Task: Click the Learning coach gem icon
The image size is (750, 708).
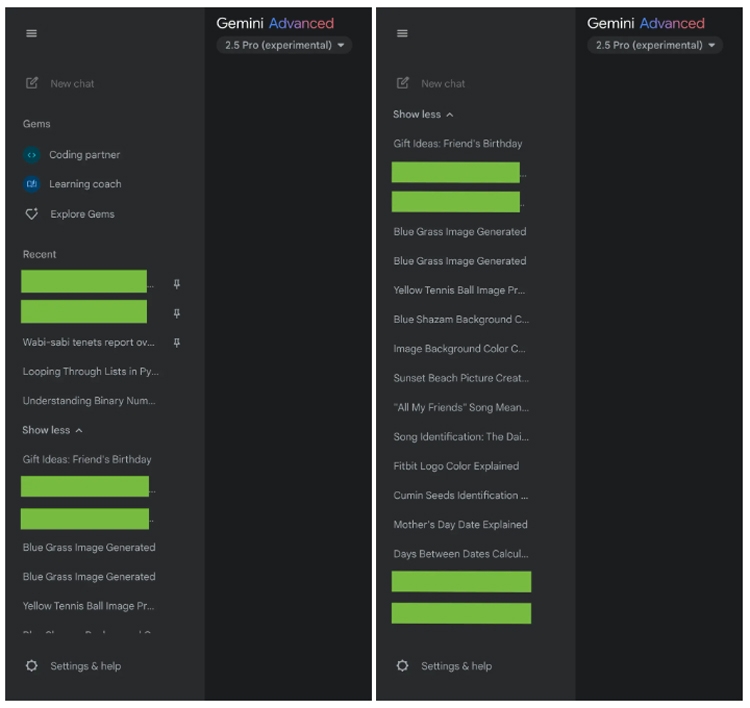Action: [x=32, y=184]
